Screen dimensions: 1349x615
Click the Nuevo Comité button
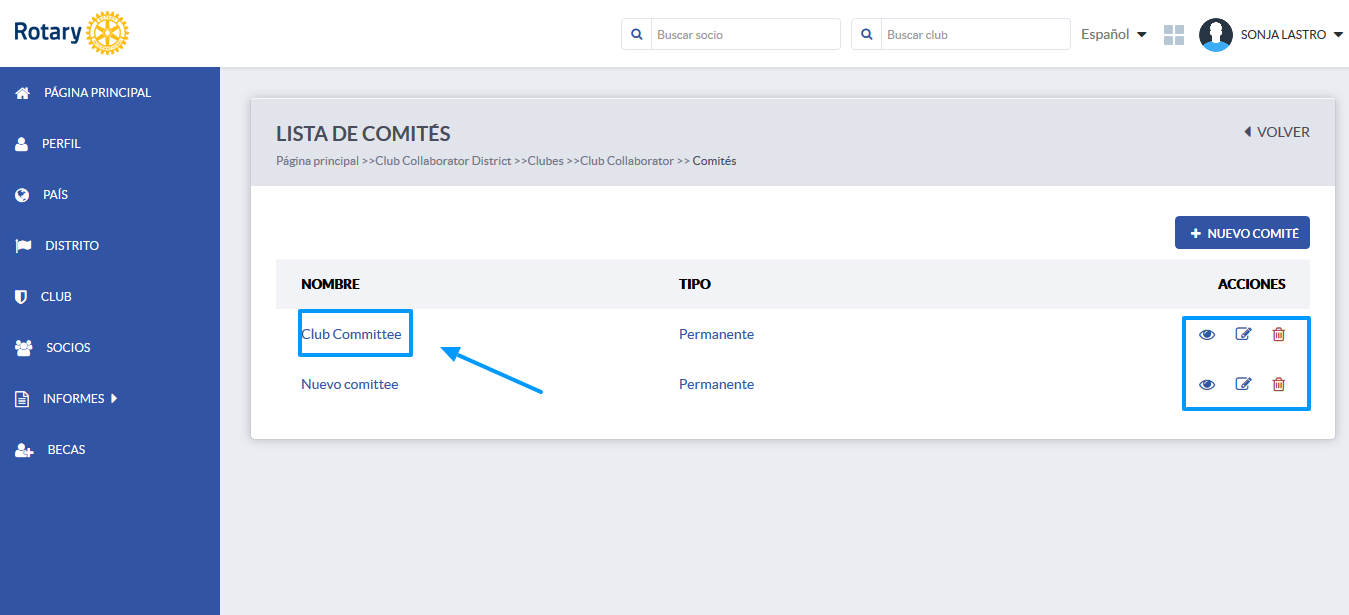click(x=1242, y=233)
